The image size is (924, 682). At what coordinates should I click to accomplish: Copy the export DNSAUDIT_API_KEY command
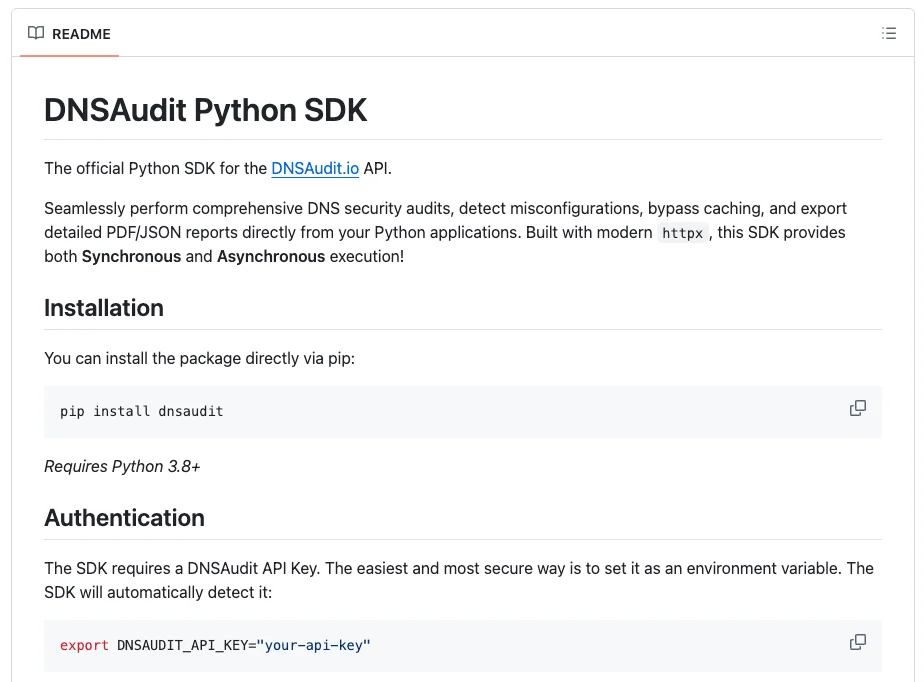(x=857, y=642)
